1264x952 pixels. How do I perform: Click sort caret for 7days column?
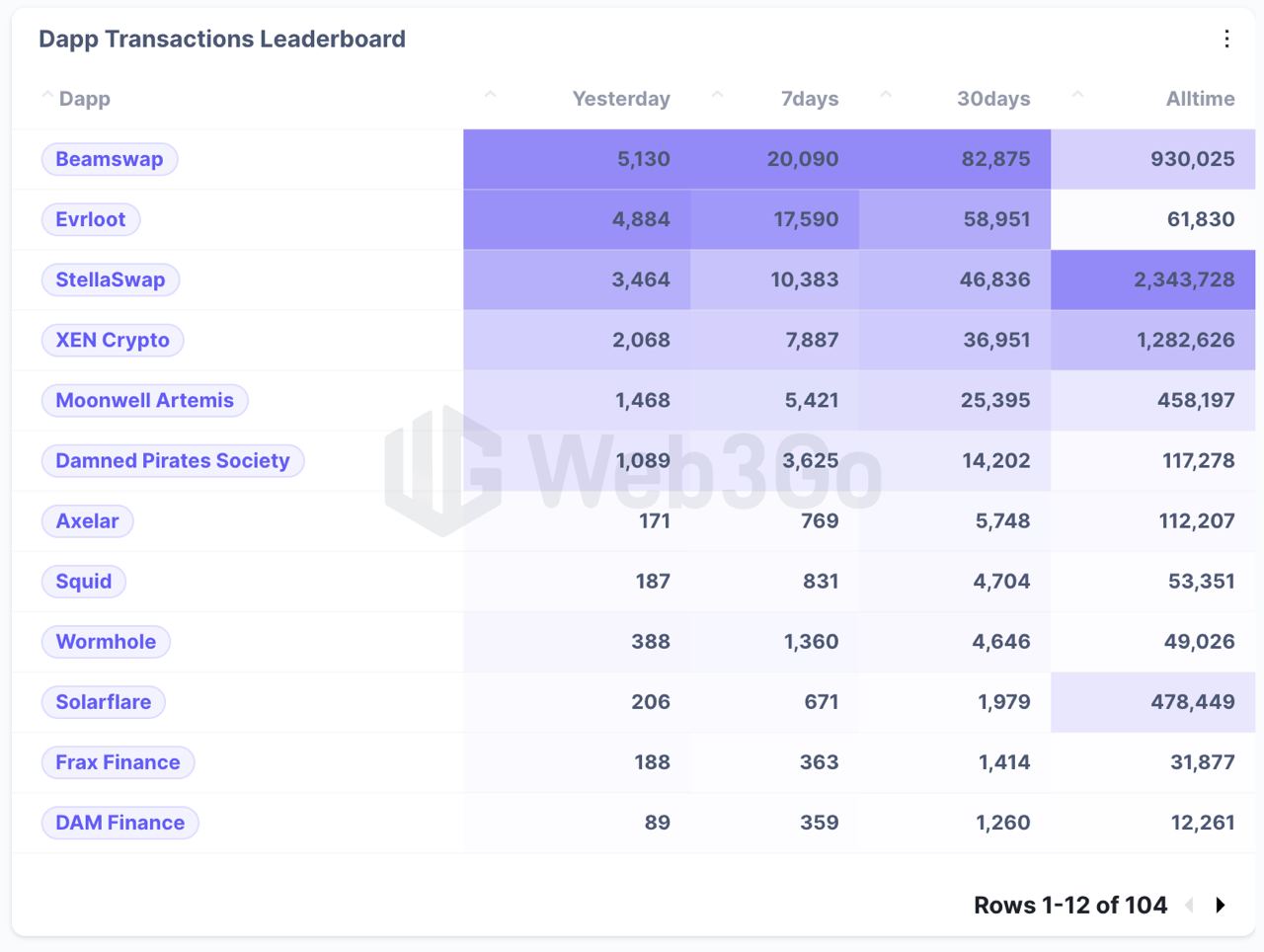coord(718,95)
